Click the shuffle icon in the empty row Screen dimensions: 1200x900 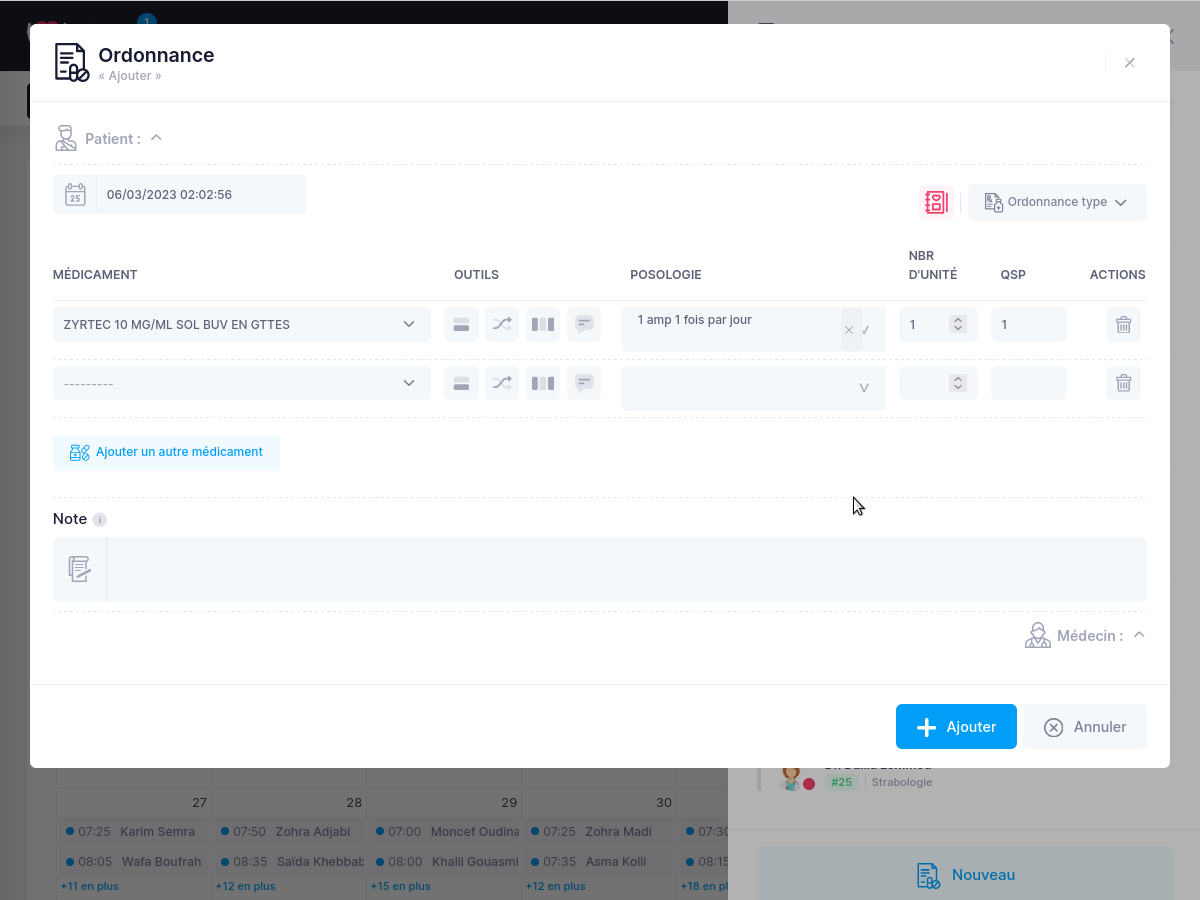click(502, 383)
